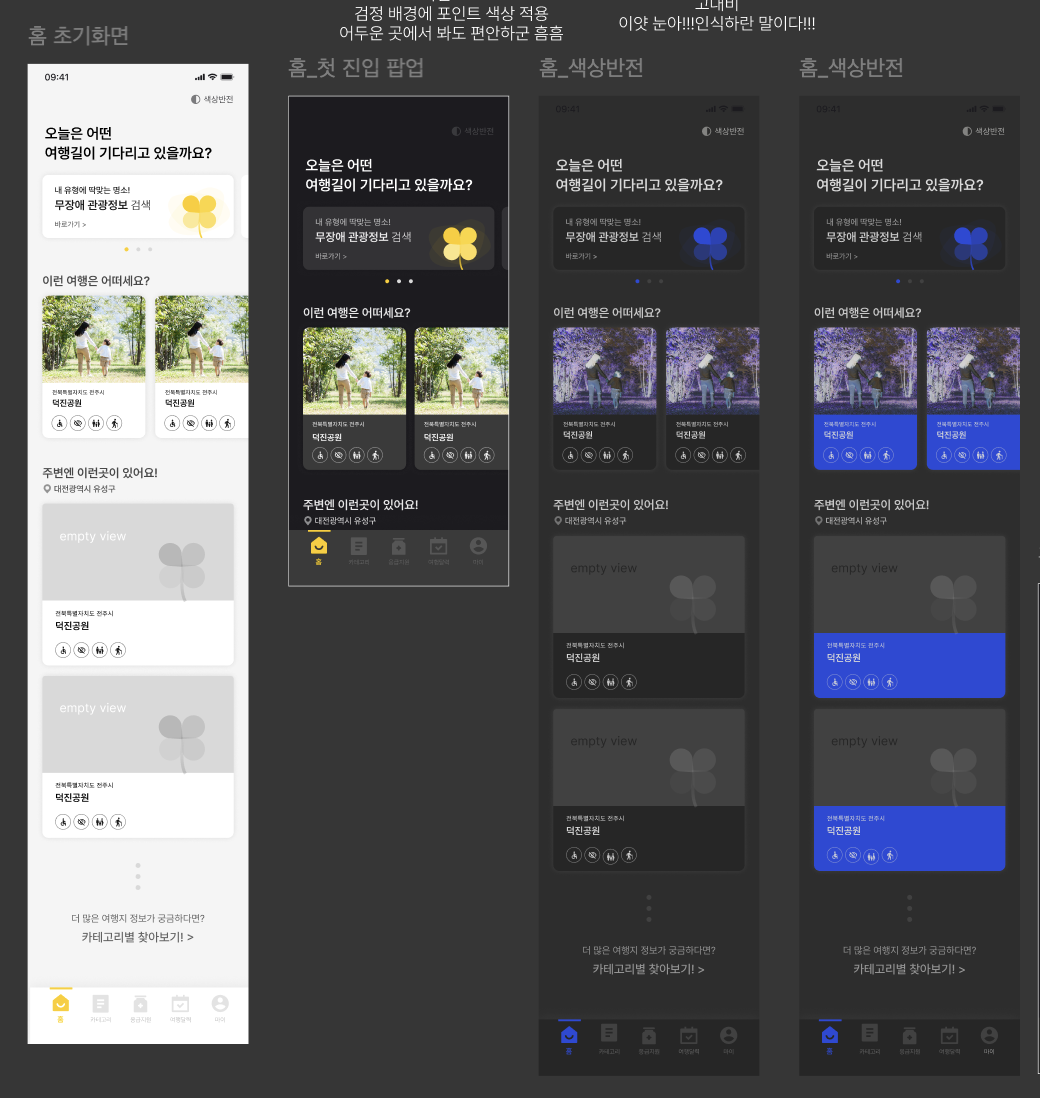Select blue carousel dot in dark-card 홈_색상반전
1040x1098 pixels.
[637, 282]
